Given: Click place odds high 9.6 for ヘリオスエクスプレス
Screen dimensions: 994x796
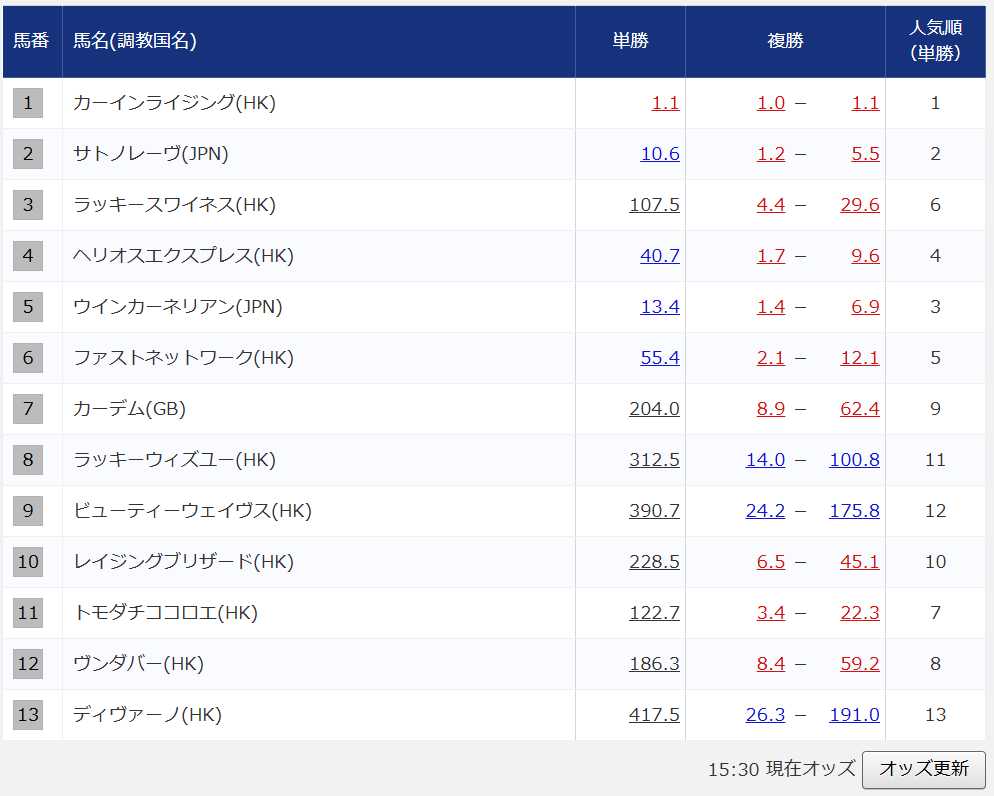Looking at the screenshot, I should pos(865,256).
